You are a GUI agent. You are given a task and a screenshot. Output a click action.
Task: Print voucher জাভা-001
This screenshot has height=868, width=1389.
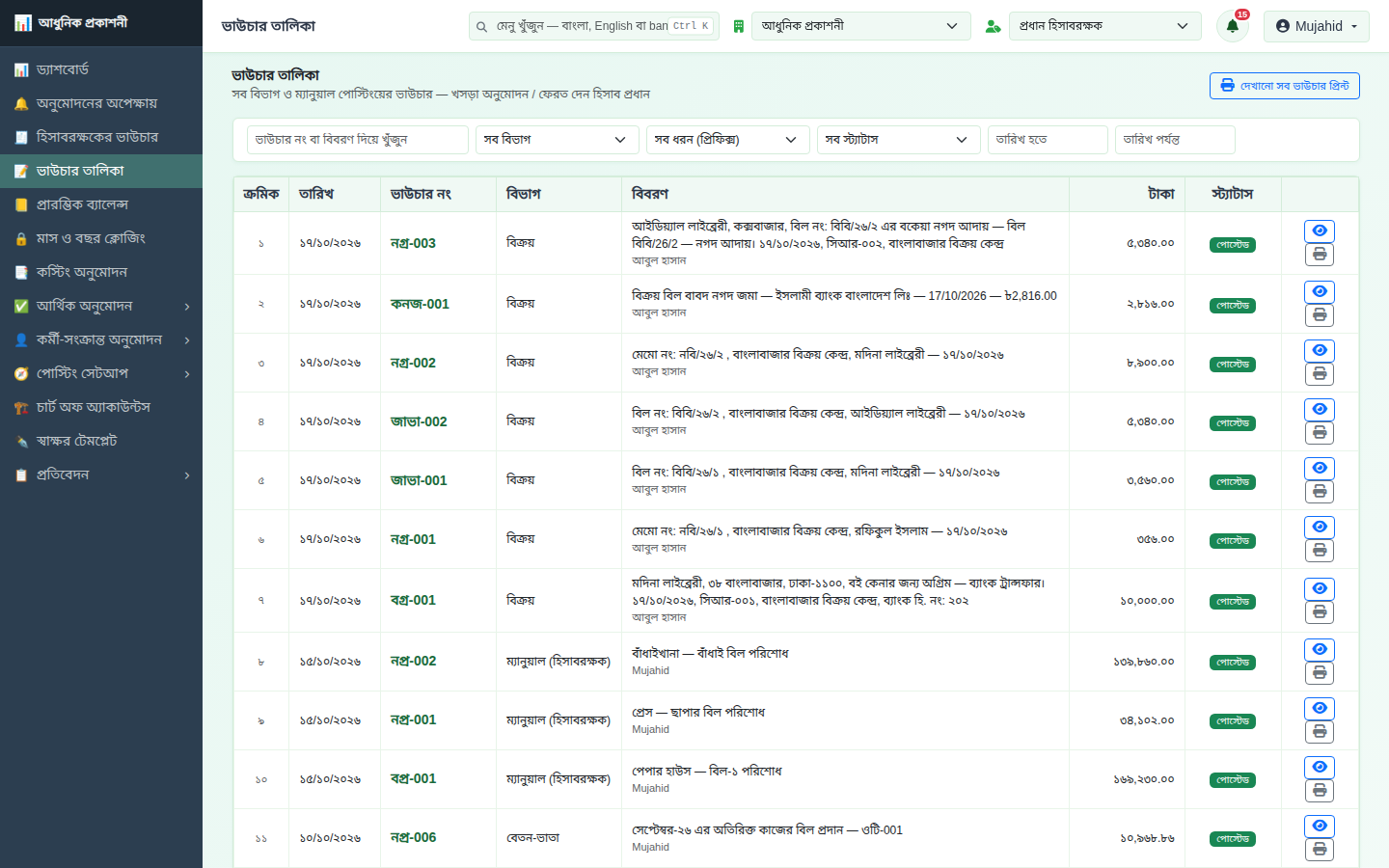pos(1320,491)
